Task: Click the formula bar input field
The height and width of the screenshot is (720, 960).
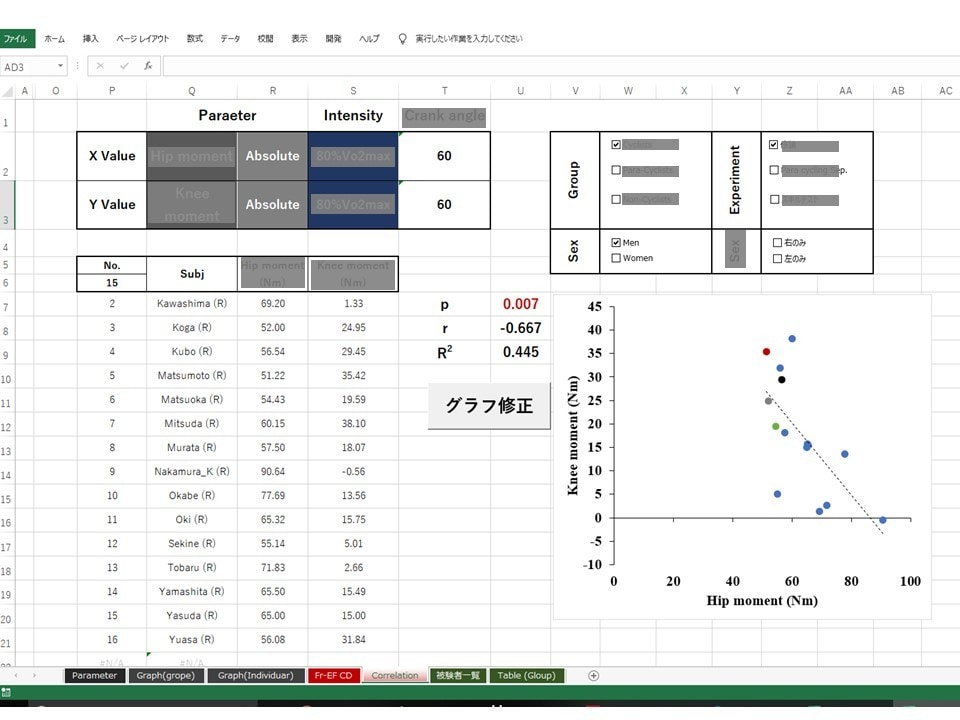Action: click(x=560, y=66)
